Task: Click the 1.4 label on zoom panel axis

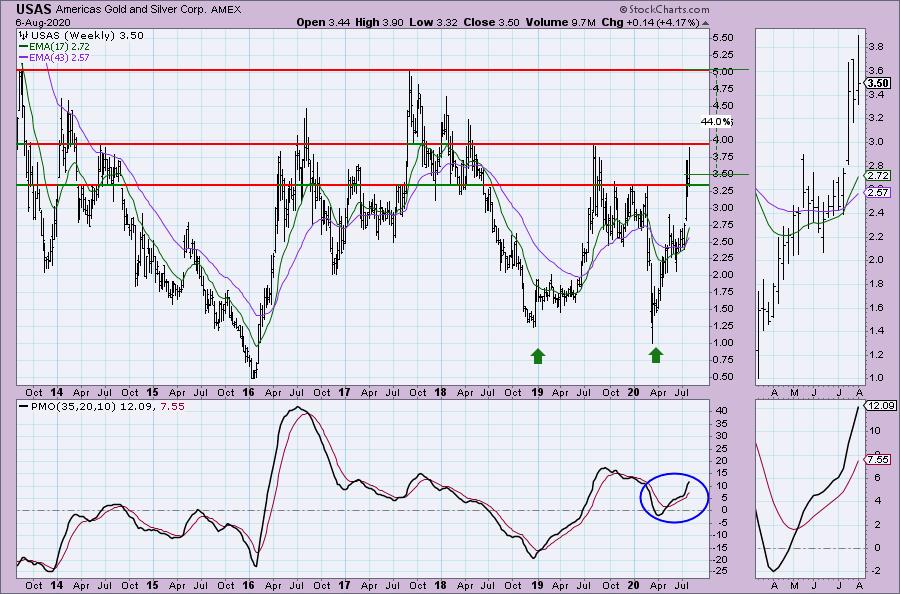Action: point(876,331)
